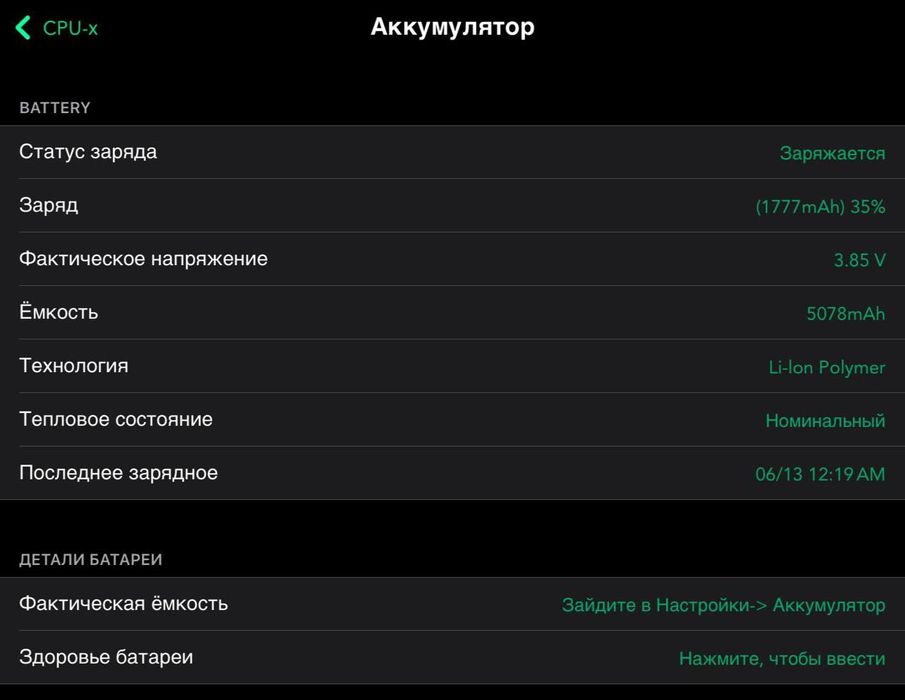Viewport: 905px width, 700px height.
Task: Tap the (1777mAh) 35% charge value
Action: [x=820, y=207]
